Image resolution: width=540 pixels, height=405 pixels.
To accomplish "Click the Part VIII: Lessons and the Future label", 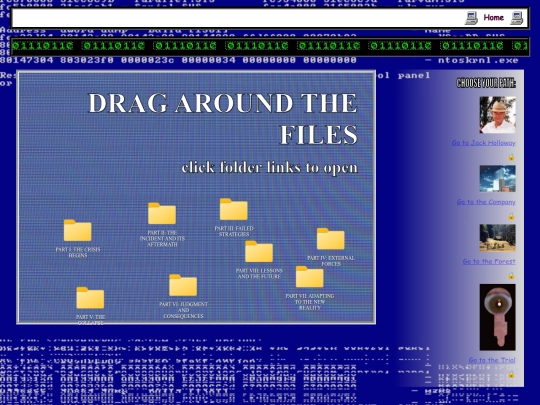I will 259,273.
